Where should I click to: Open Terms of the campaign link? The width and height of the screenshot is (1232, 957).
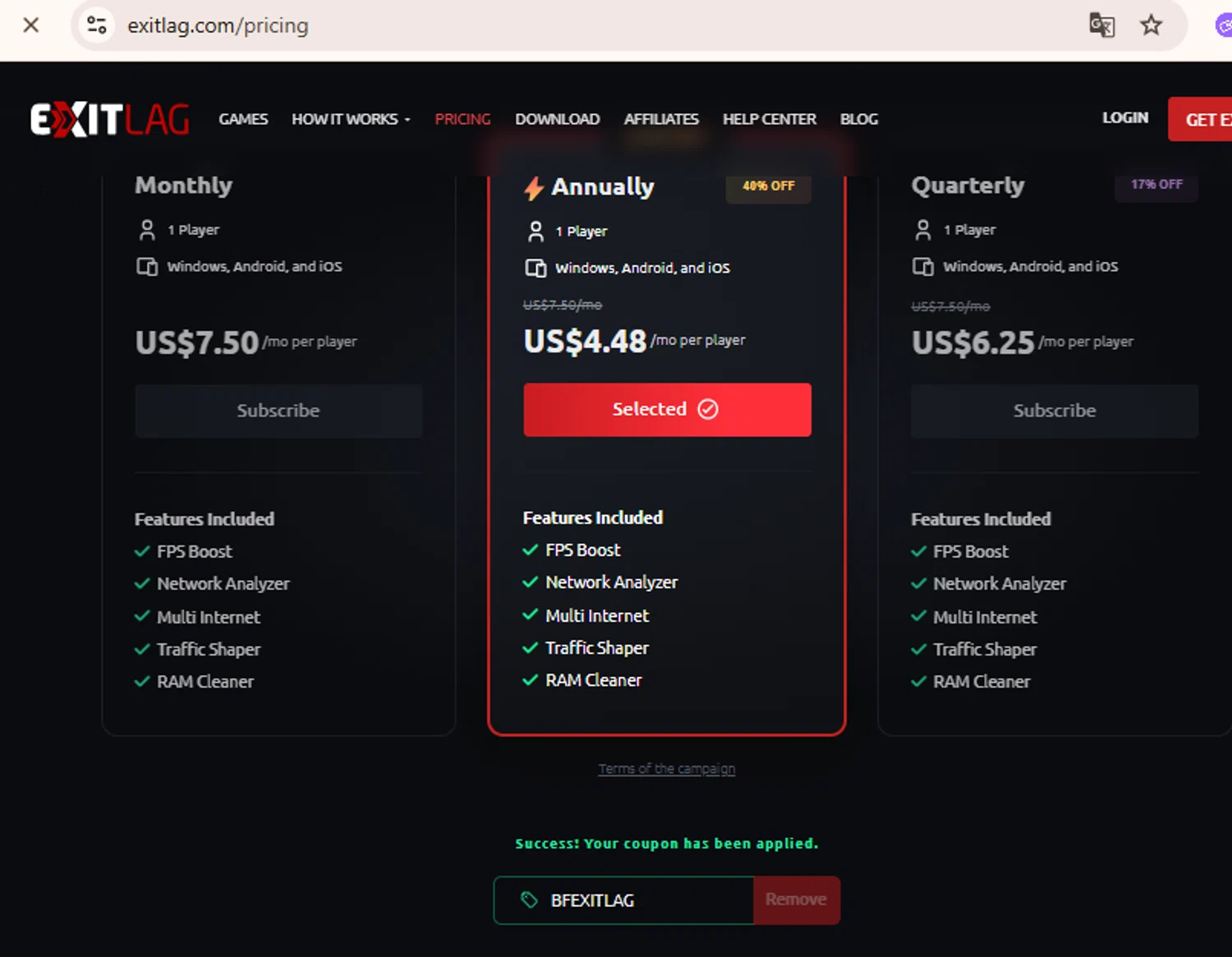pyautogui.click(x=666, y=769)
